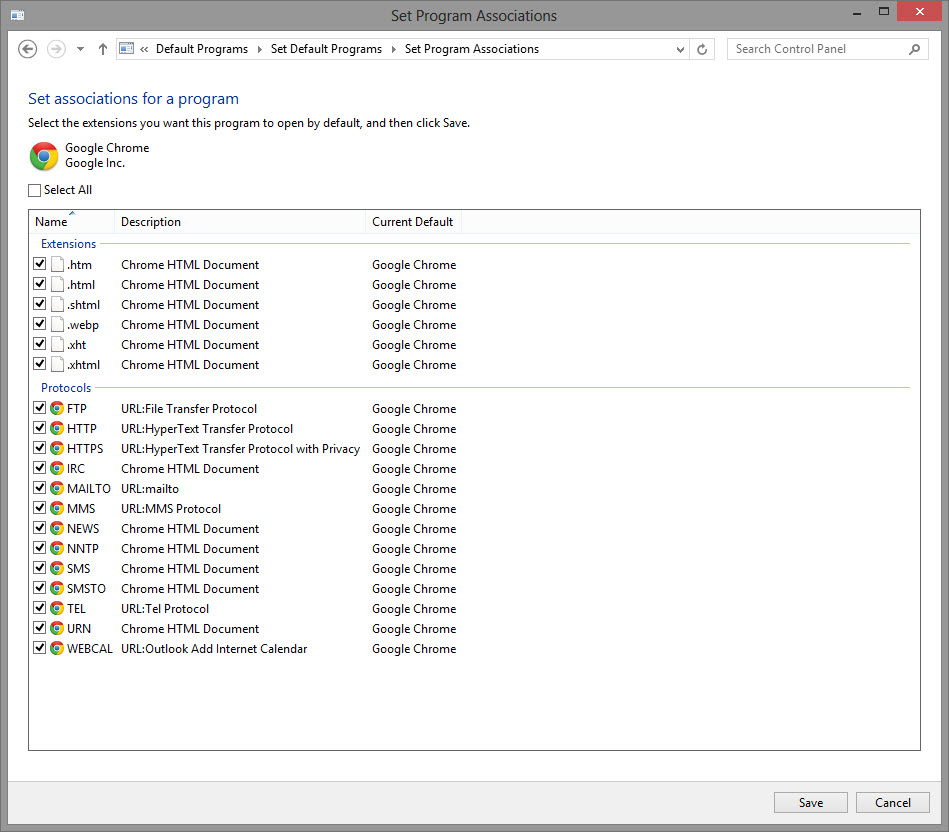Viewport: 949px width, 832px height.
Task: Uncheck the MAILTO protocol checkbox
Action: point(40,488)
